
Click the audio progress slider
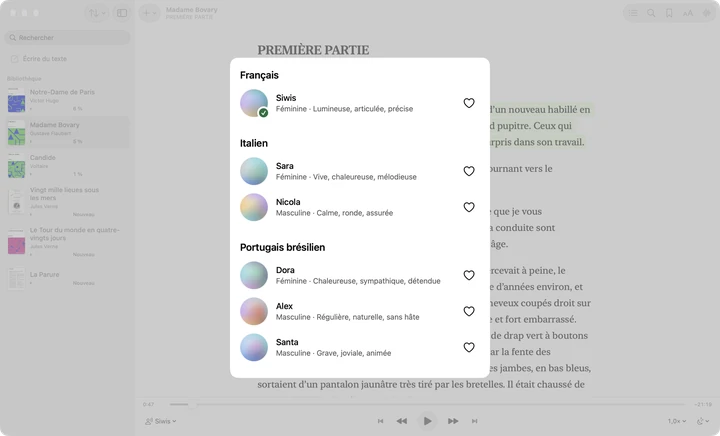click(x=427, y=404)
